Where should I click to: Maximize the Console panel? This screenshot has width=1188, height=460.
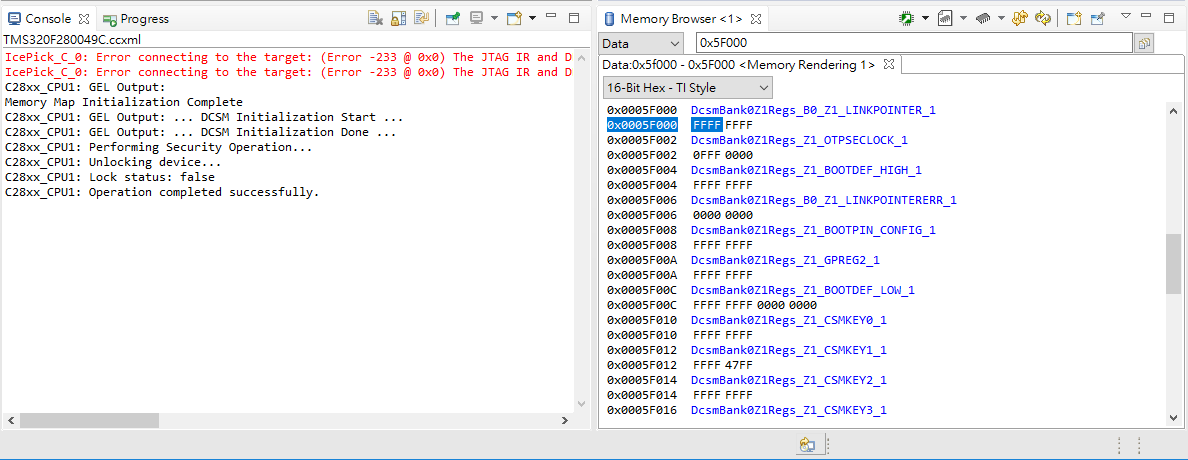574,18
